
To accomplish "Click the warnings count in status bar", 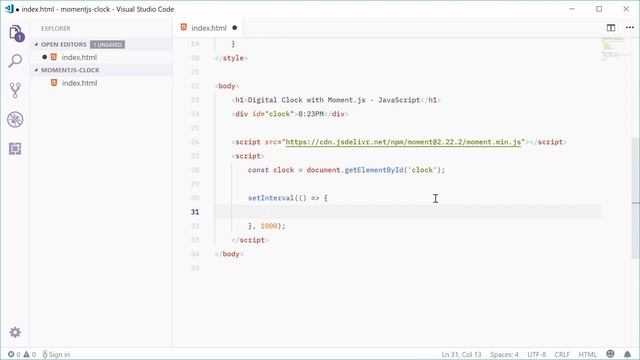I will 30,354.
